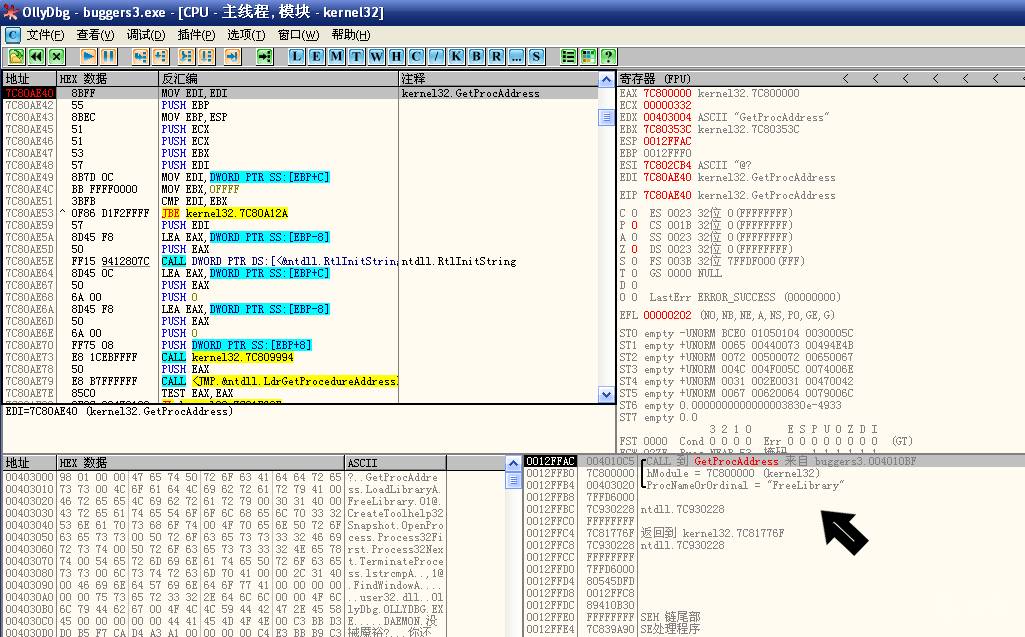The width and height of the screenshot is (1025, 637).
Task: Open Executable modules with E button
Action: (316, 56)
